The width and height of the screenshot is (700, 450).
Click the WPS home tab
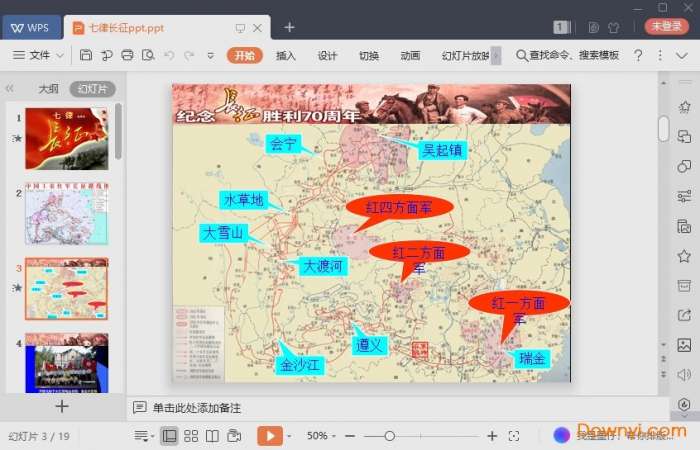click(30, 28)
